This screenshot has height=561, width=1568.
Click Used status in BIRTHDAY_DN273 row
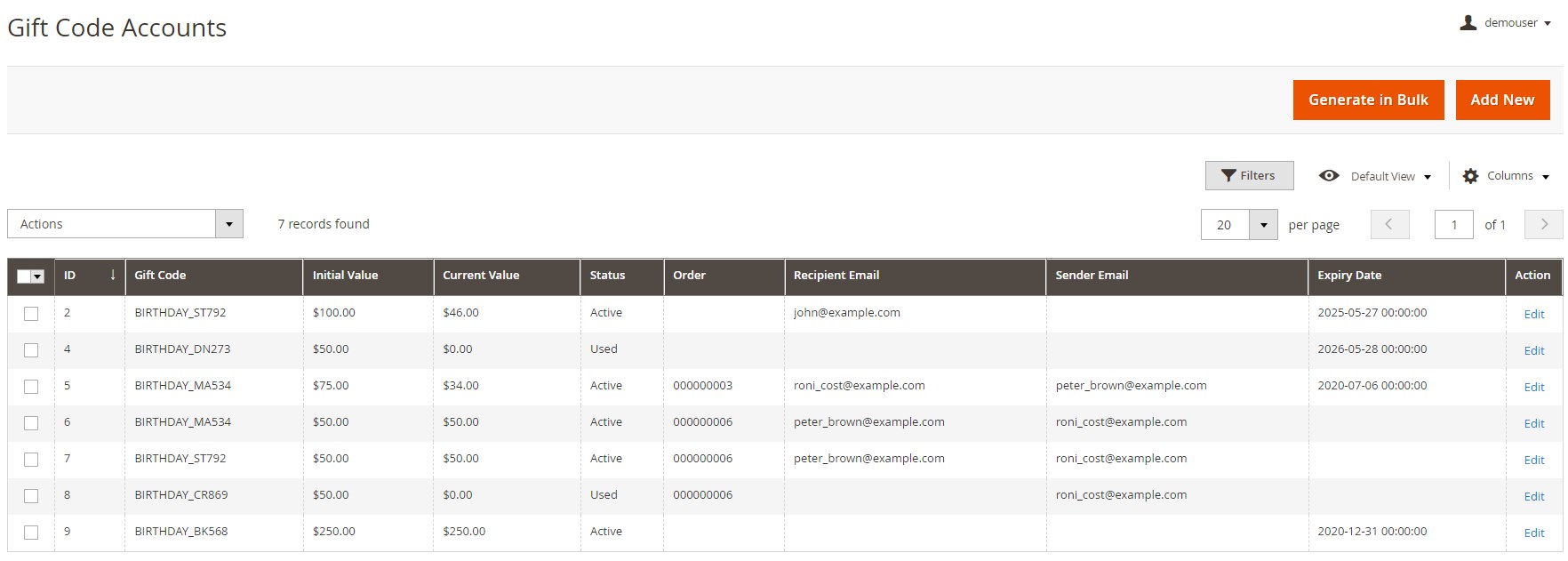[604, 349]
